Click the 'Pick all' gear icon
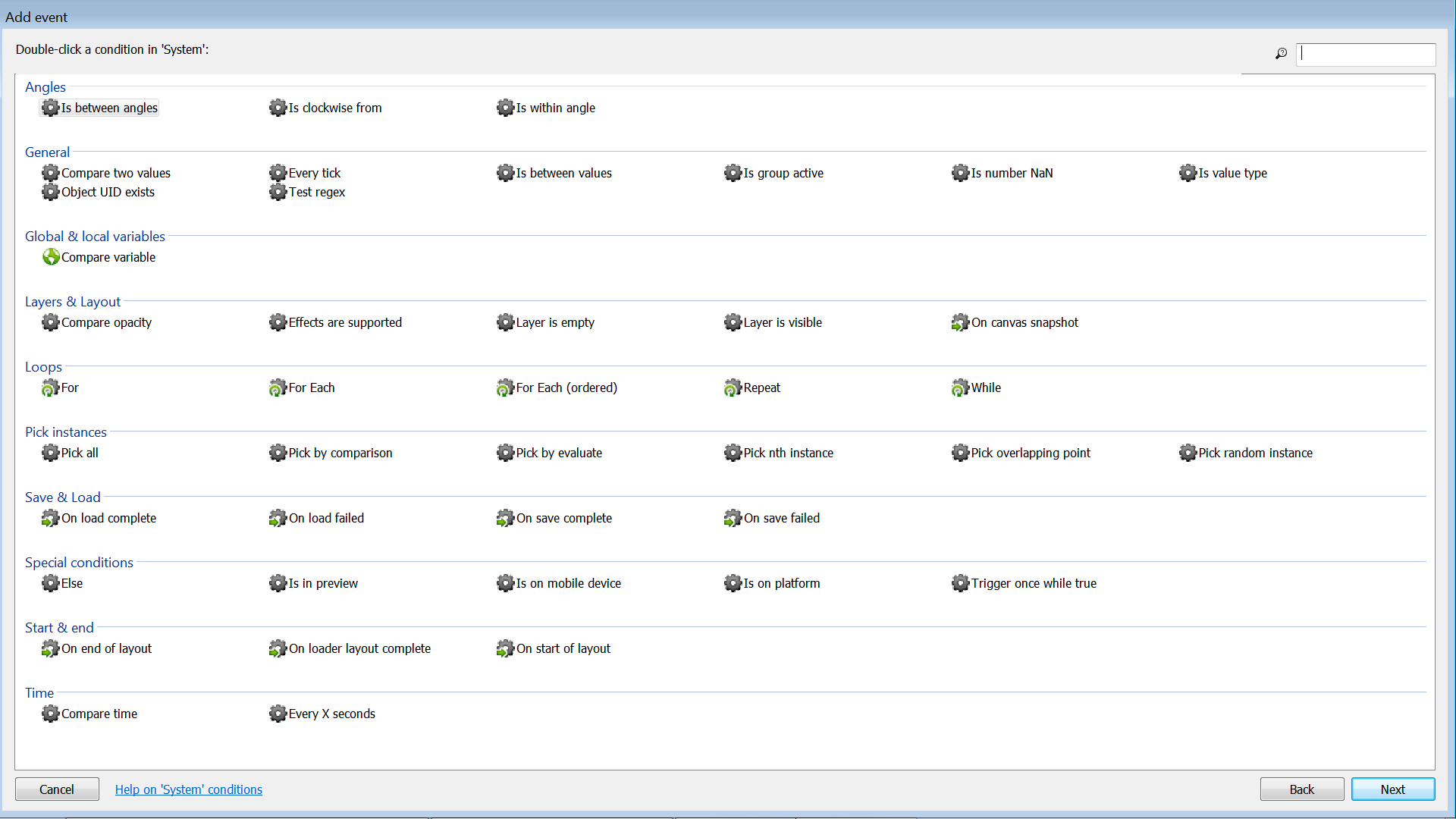The height and width of the screenshot is (819, 1456). [x=50, y=453]
